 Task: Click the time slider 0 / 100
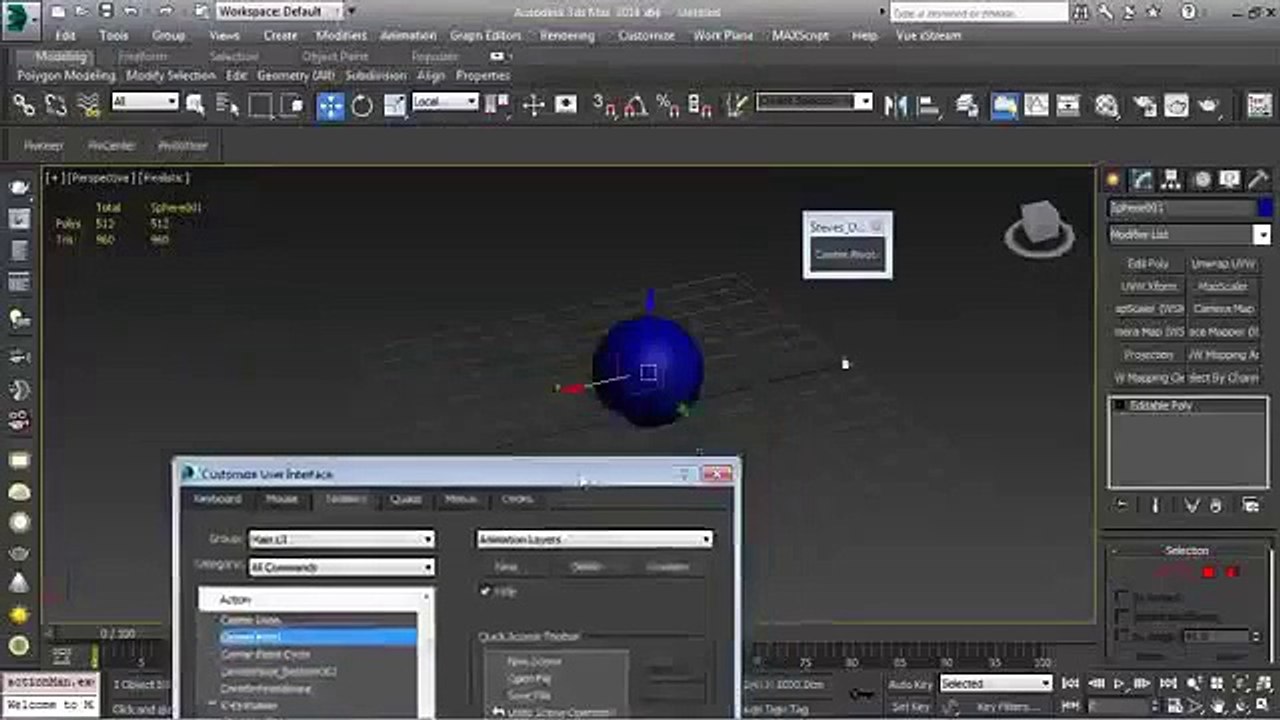[117, 634]
